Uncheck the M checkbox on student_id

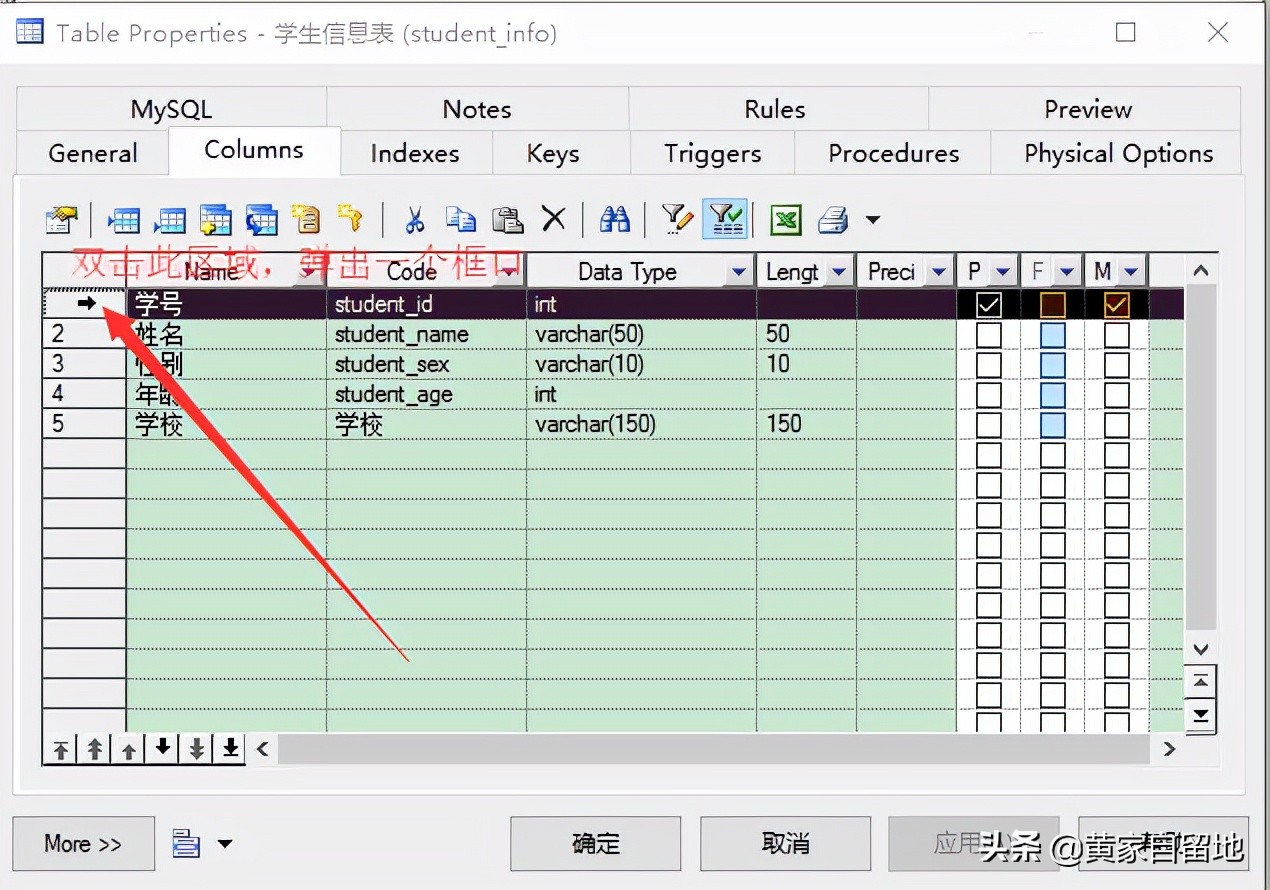tap(1115, 304)
